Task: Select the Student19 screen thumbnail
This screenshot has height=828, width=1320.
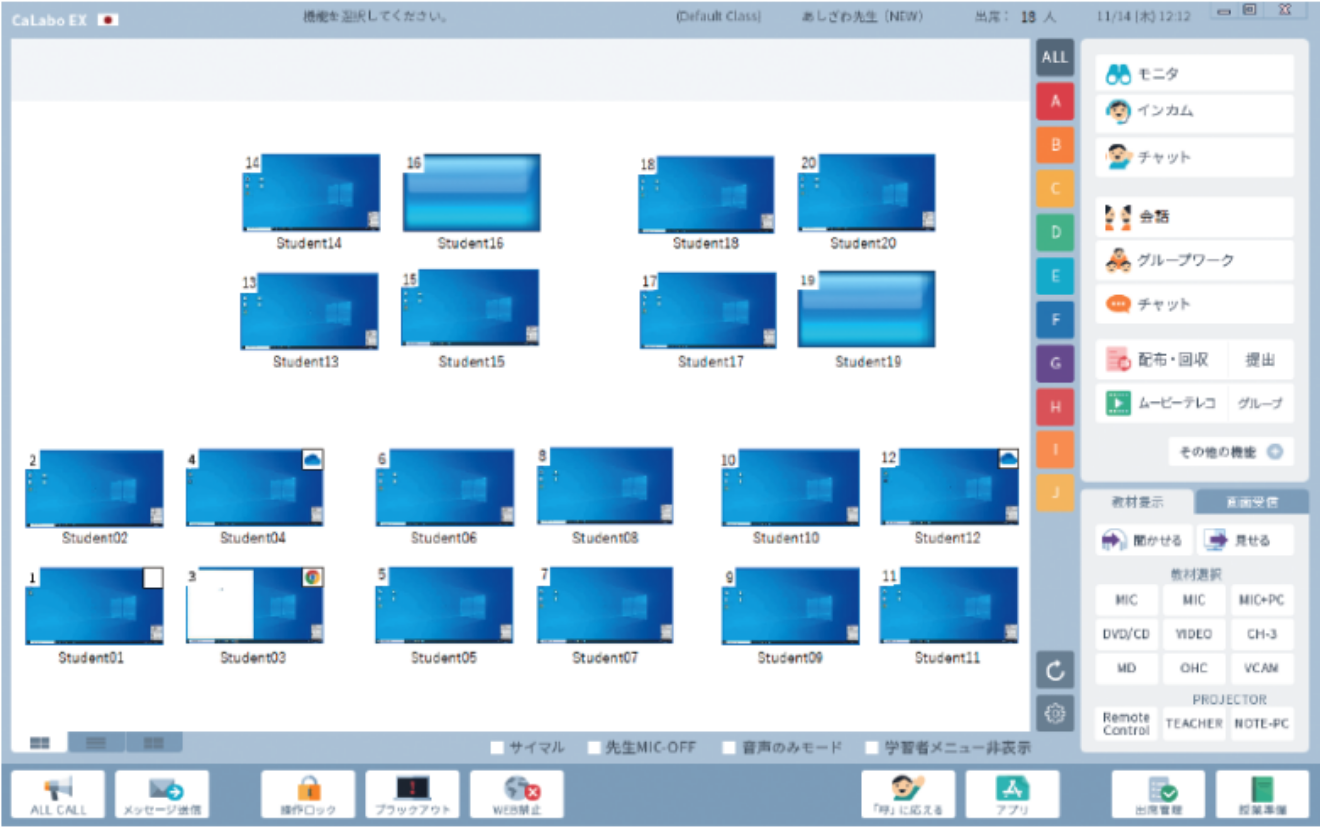Action: coord(866,310)
